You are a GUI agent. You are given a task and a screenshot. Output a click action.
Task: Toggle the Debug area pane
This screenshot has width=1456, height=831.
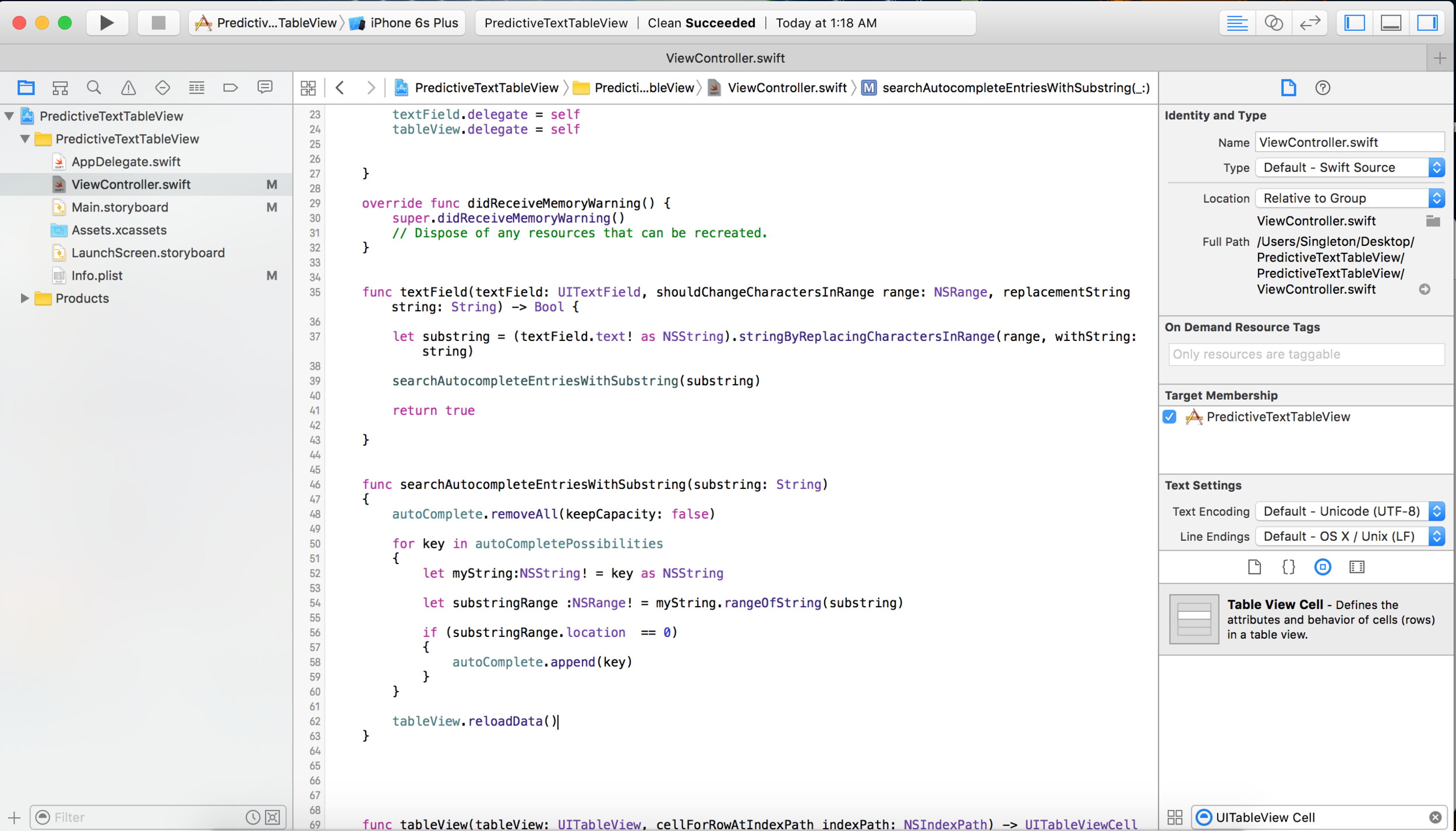[1391, 23]
